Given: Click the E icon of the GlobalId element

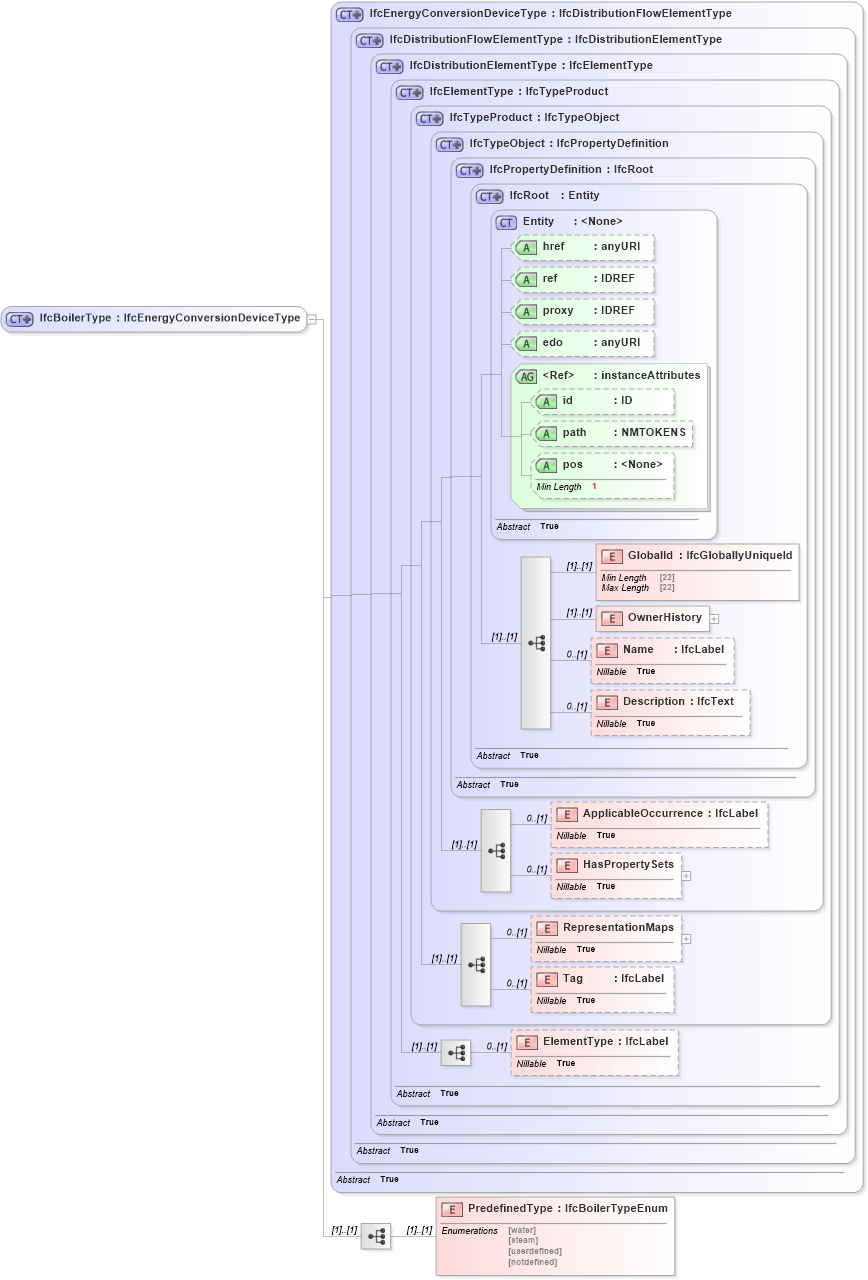Looking at the screenshot, I should [x=609, y=555].
